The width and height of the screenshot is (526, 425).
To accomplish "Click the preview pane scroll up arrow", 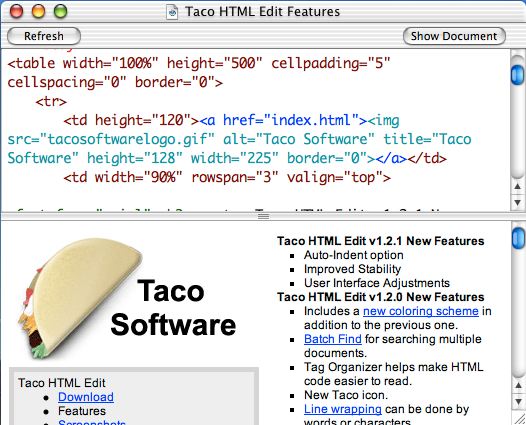I will click(x=518, y=385).
